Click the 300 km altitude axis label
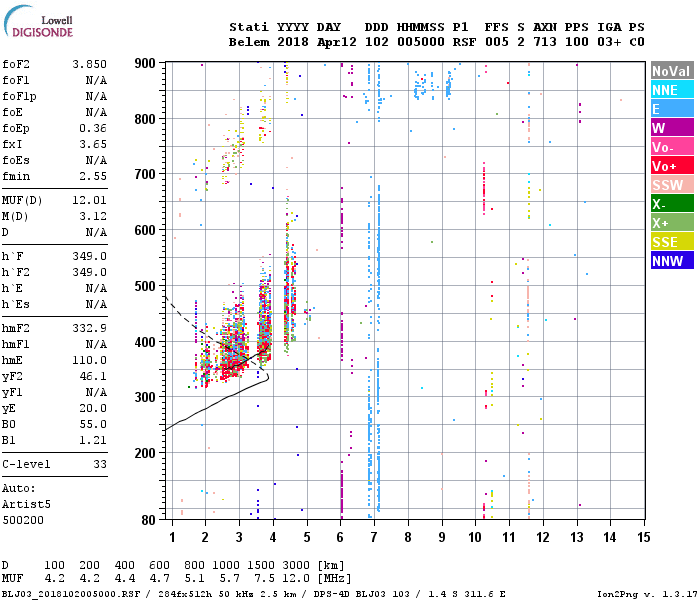Image resolution: width=700 pixels, height=600 pixels. 145,397
